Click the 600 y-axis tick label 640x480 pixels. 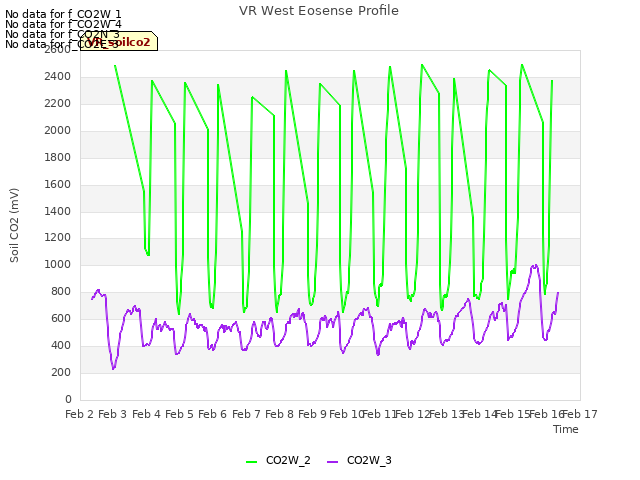(x=61, y=318)
